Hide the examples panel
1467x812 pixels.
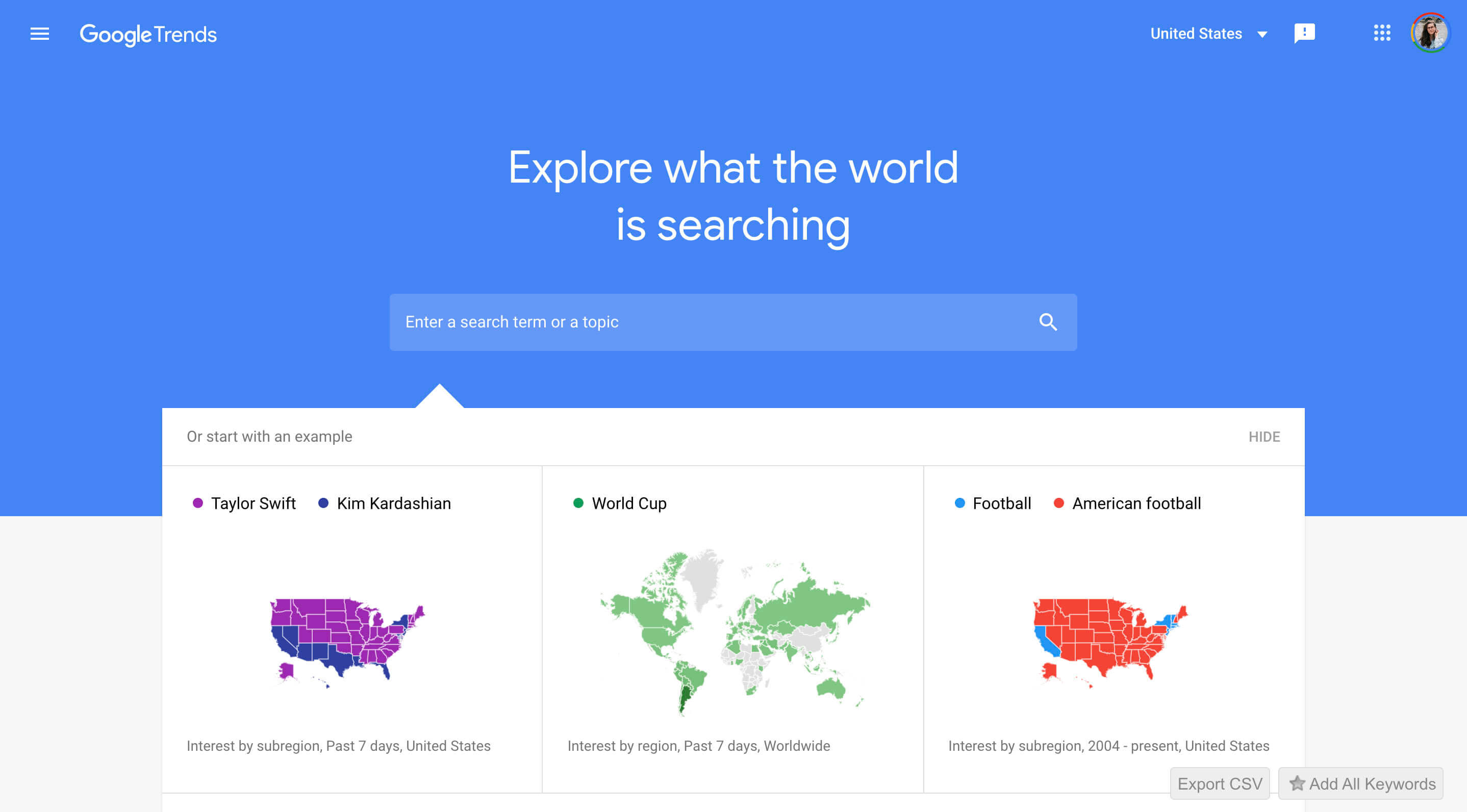pyautogui.click(x=1263, y=437)
